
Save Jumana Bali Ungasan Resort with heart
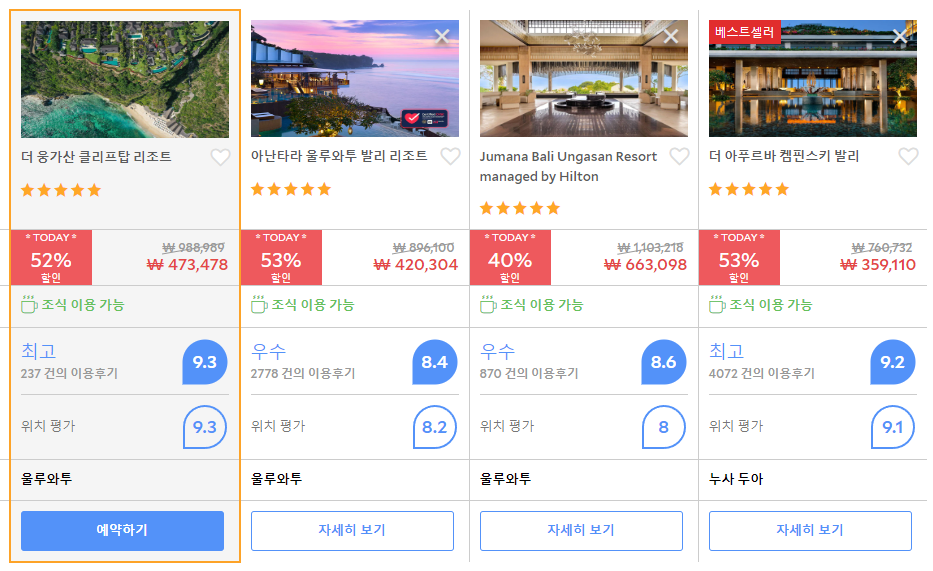click(680, 156)
